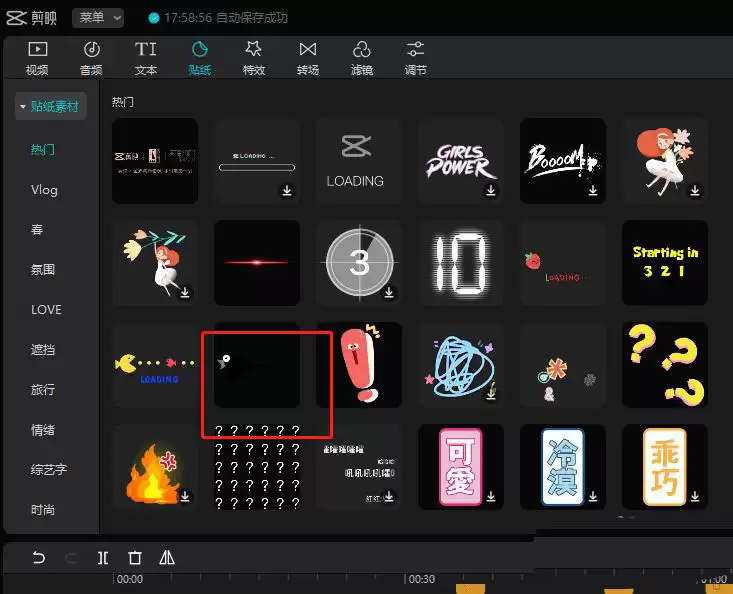This screenshot has width=733, height=594.
Task: Select the Vlog sticker category
Action: point(44,190)
